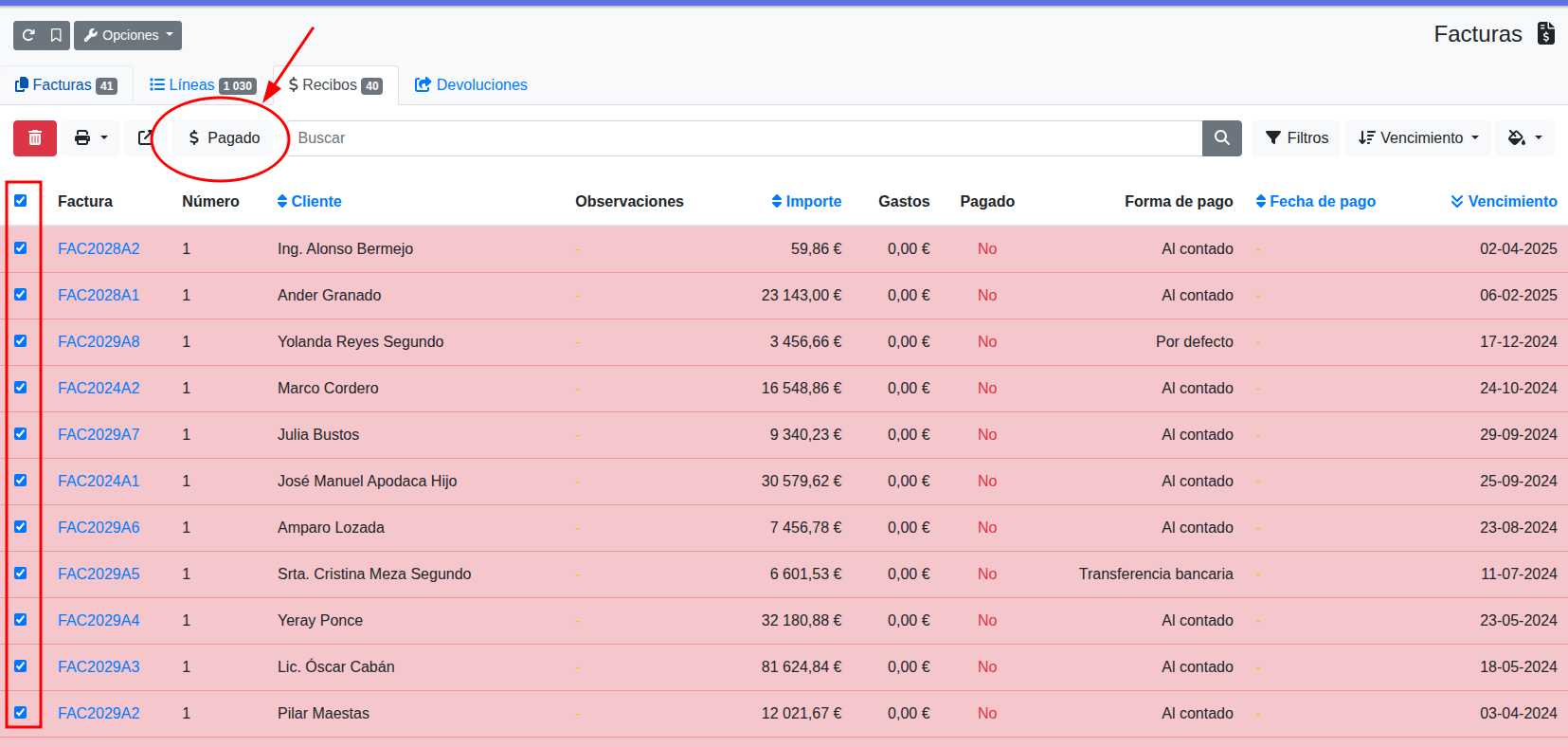Open the Devoluciones tab
Viewport: 1568px width, 747px height.
[x=471, y=85]
